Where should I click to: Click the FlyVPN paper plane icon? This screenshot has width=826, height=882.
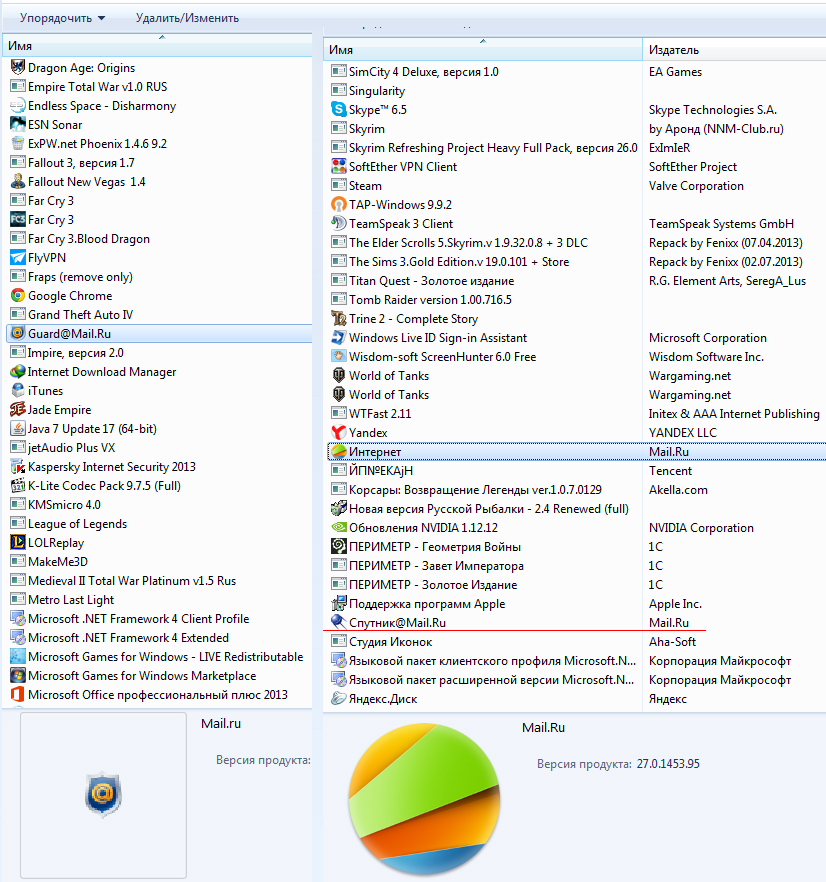18,258
